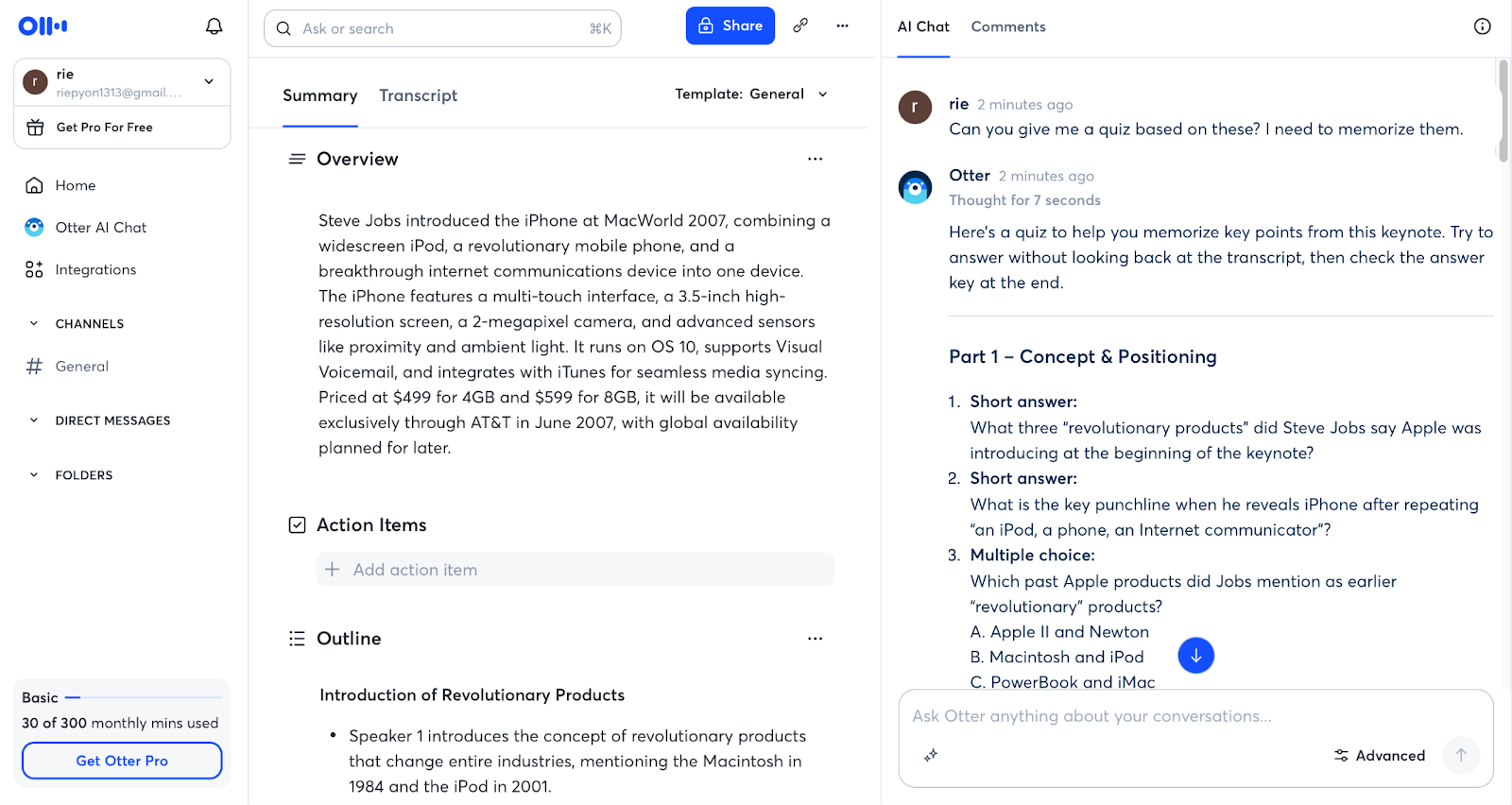This screenshot has height=805, width=1512.
Task: Switch to the Summary tab
Action: 320,95
